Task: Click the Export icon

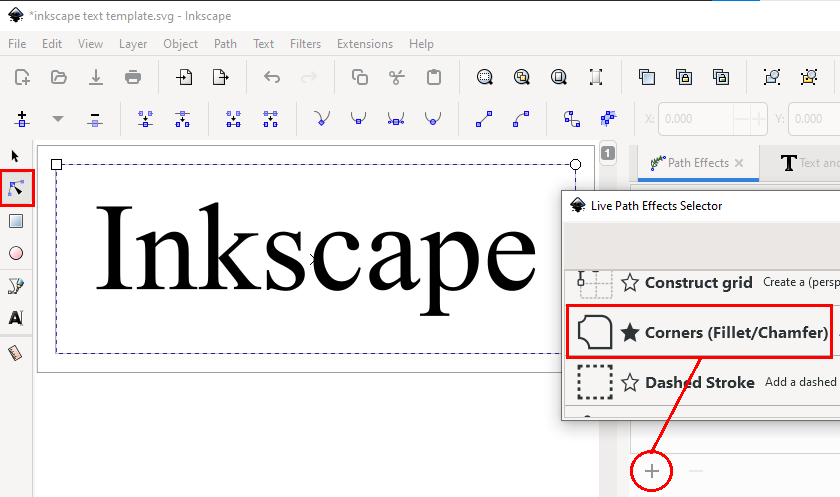Action: pos(220,77)
